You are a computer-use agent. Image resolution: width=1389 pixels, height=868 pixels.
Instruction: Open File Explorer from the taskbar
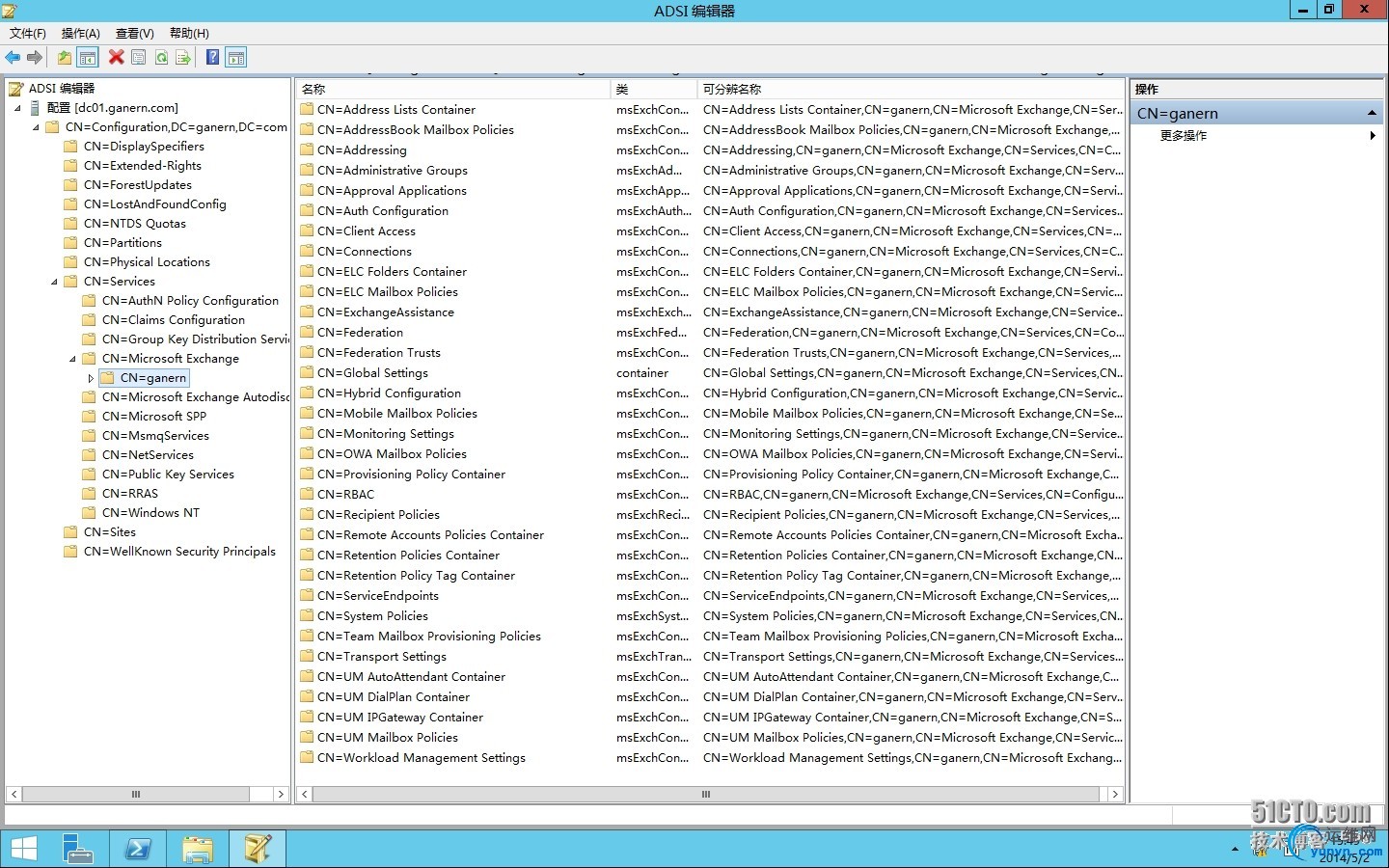tap(198, 849)
